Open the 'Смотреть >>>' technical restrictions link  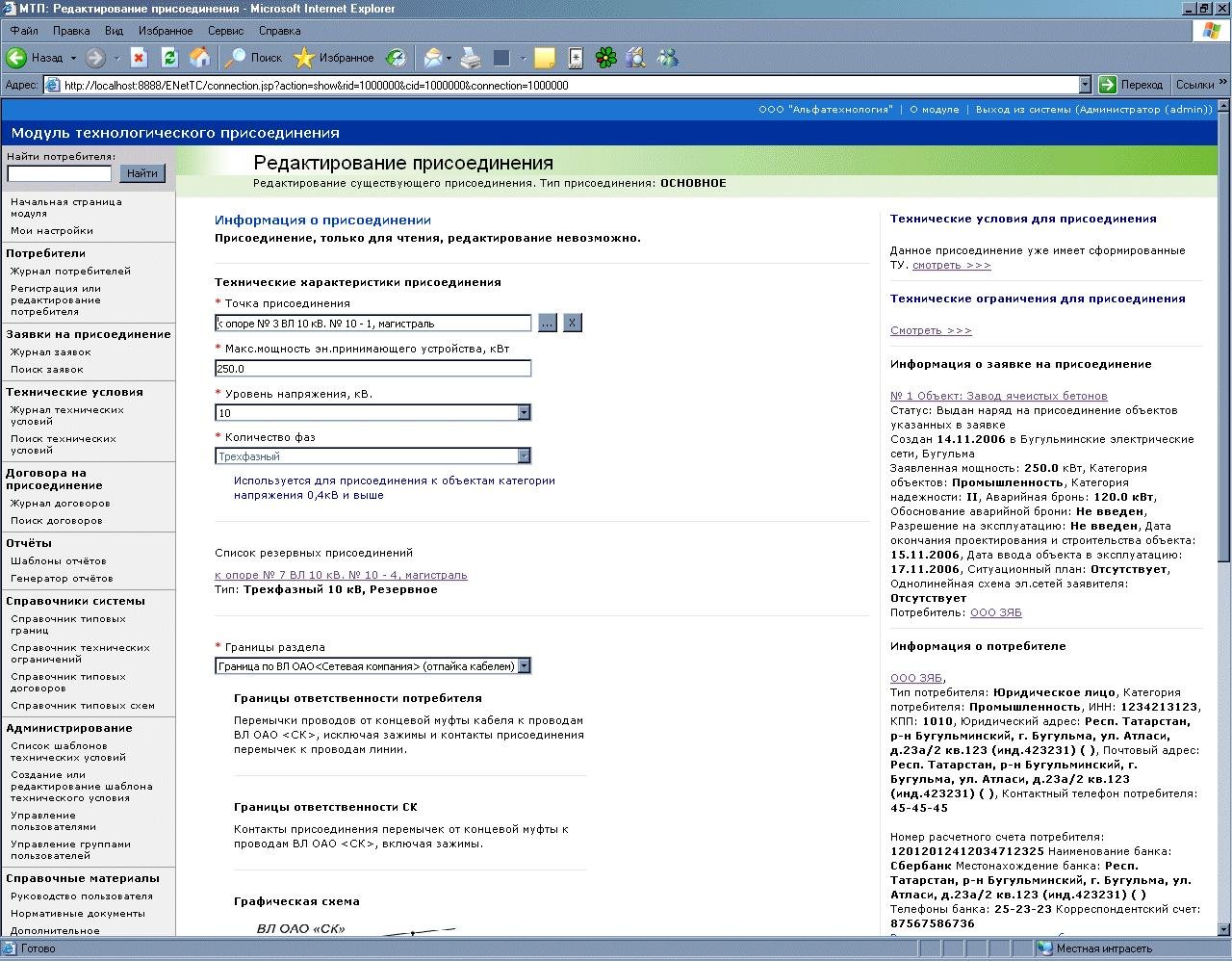tap(931, 330)
